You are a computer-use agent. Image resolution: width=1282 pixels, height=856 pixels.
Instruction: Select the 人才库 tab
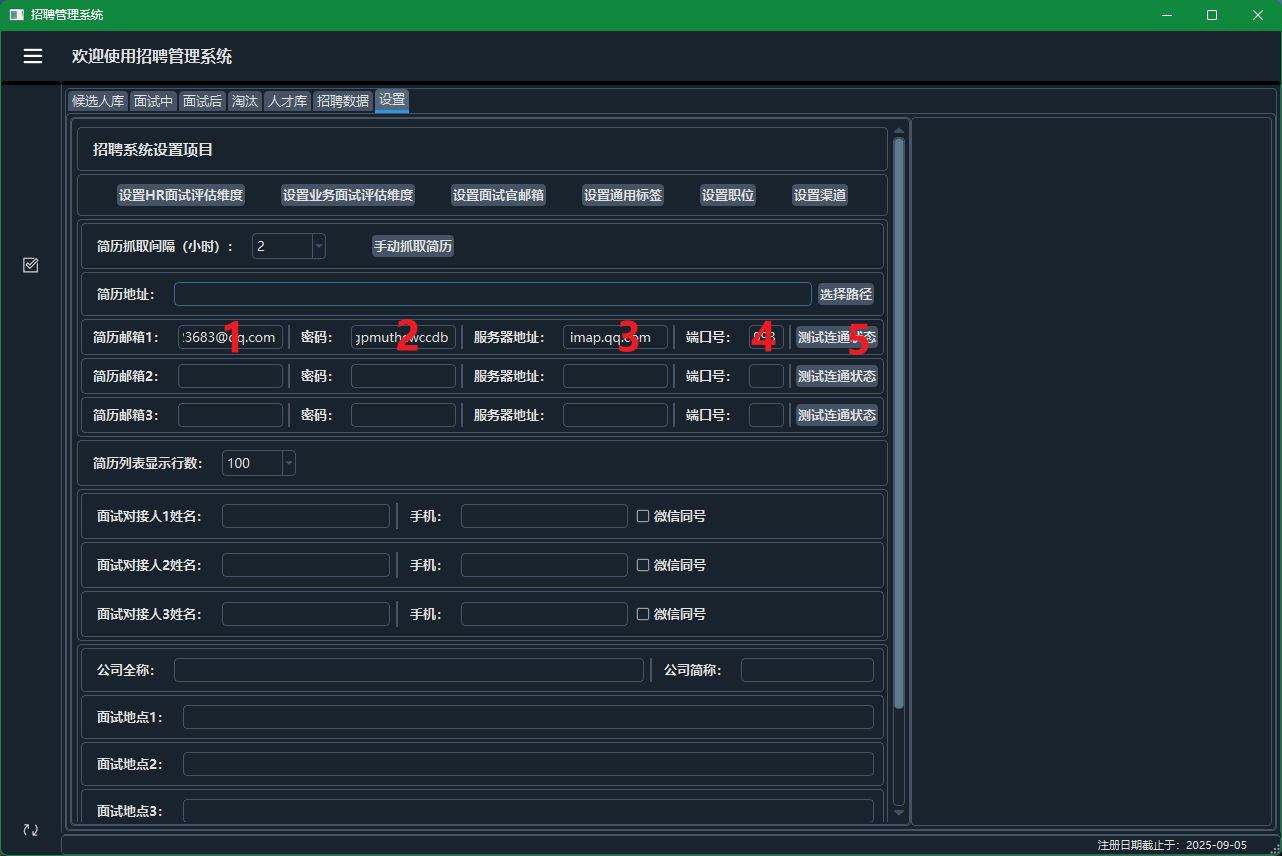pos(287,101)
